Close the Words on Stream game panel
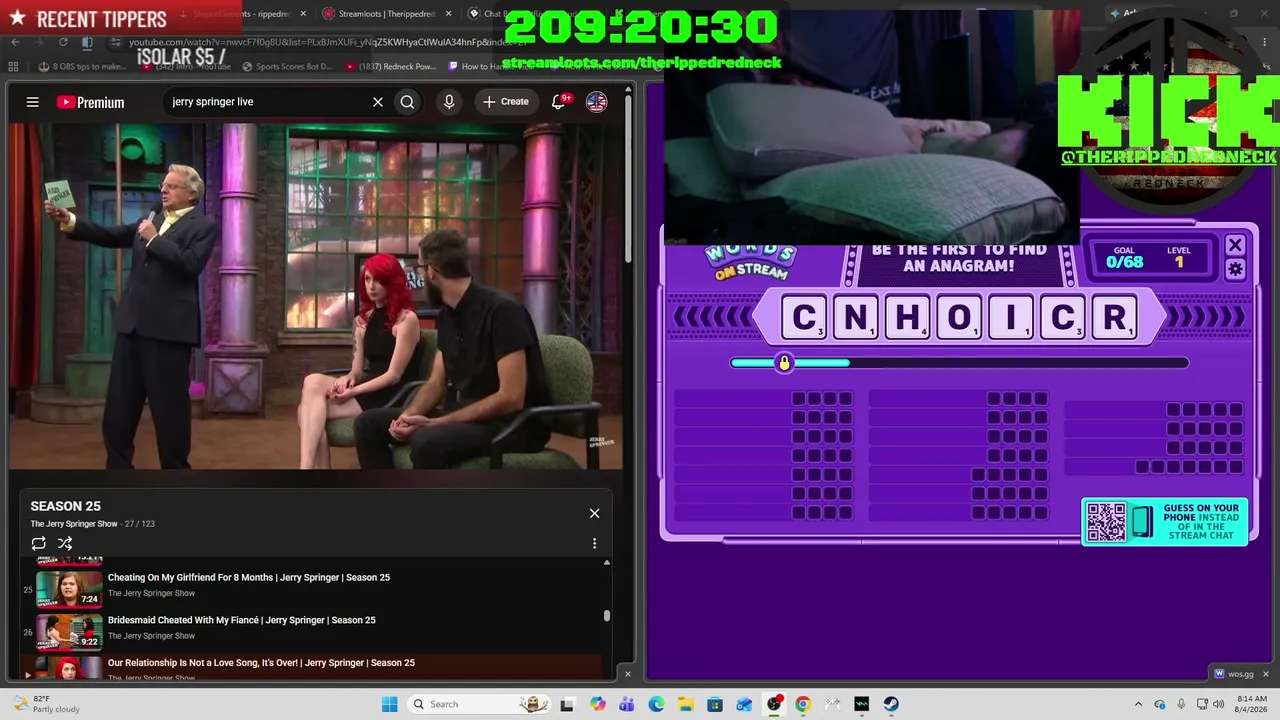Image resolution: width=1280 pixels, height=720 pixels. tap(1235, 246)
